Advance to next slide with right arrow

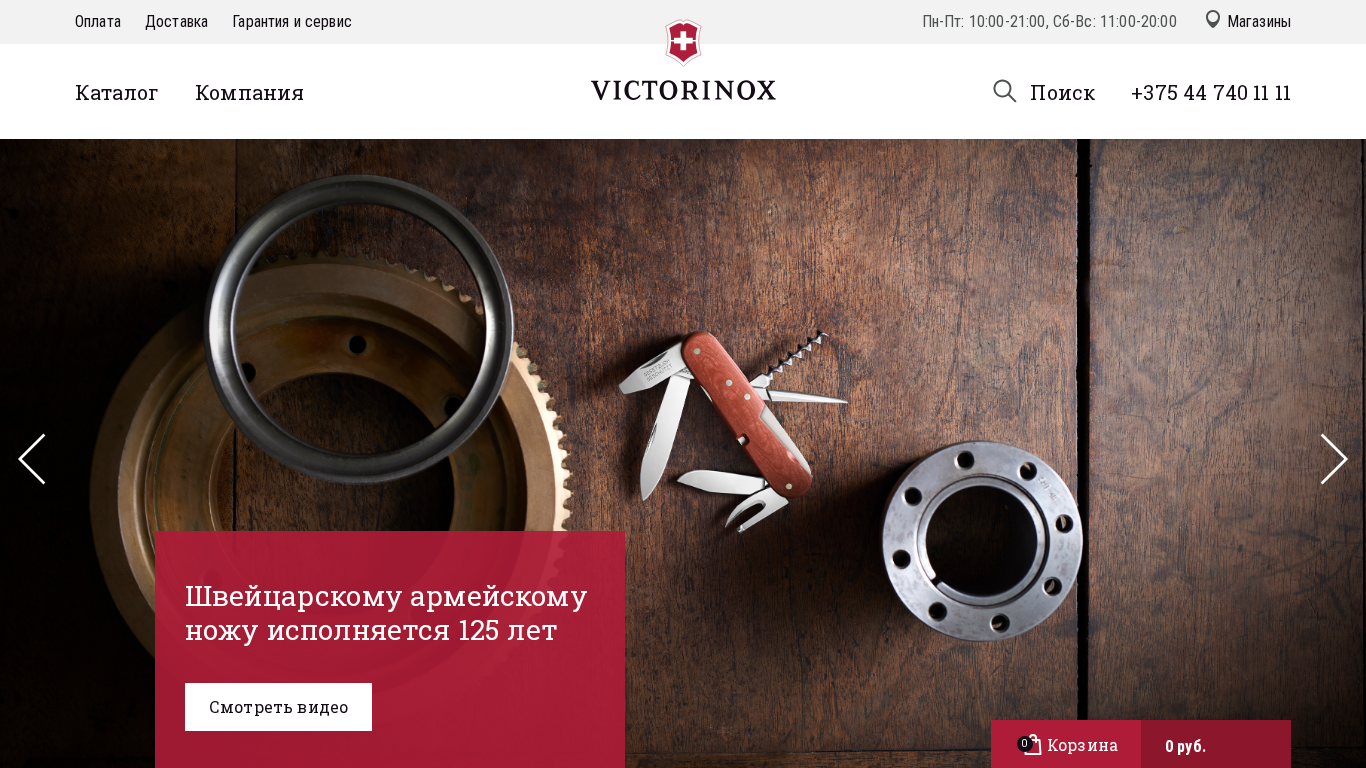point(1334,459)
